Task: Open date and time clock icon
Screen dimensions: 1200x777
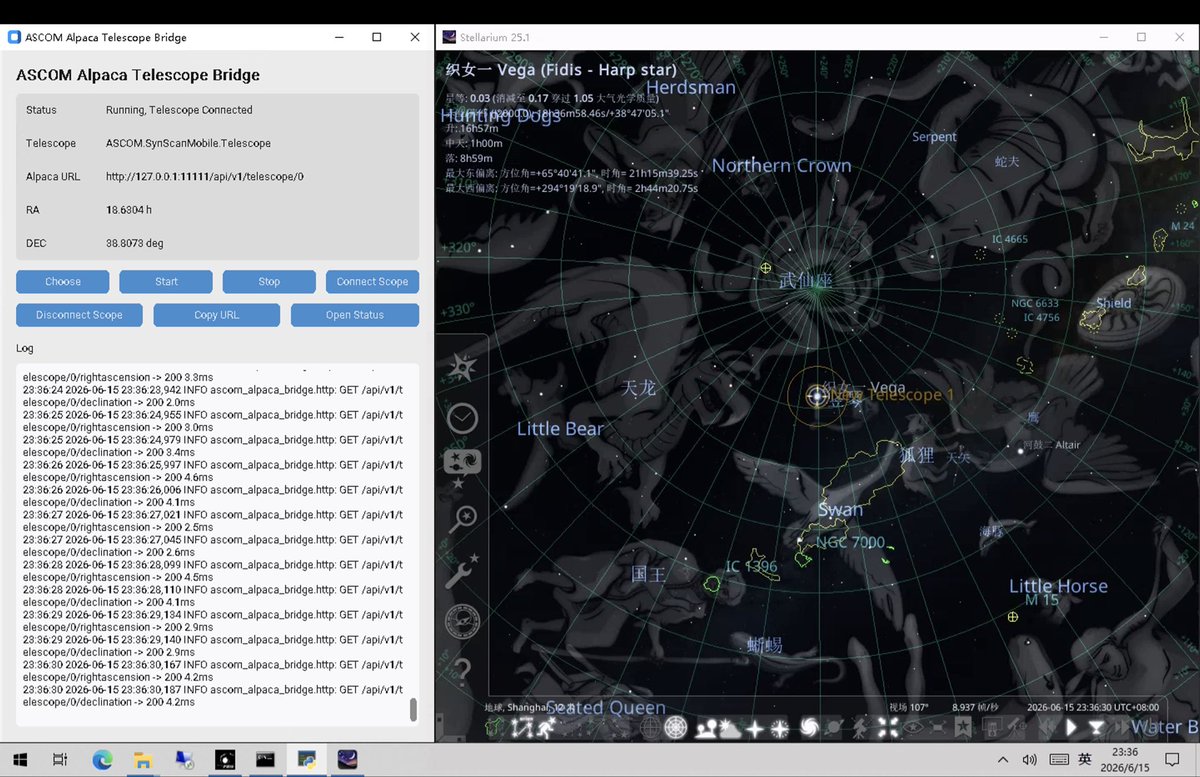Action: [x=462, y=418]
